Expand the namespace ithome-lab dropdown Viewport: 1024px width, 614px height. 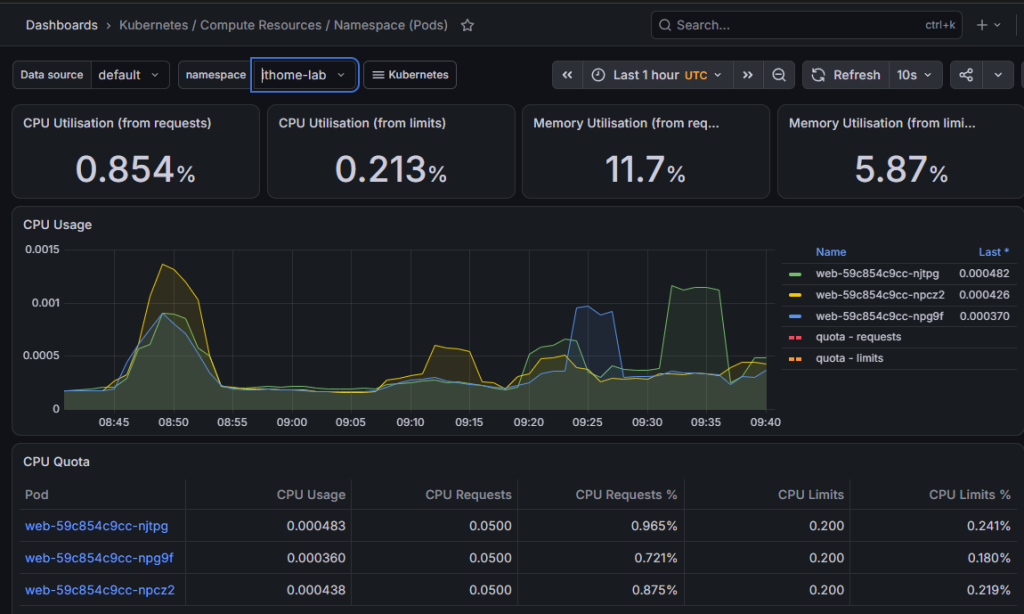pos(304,75)
